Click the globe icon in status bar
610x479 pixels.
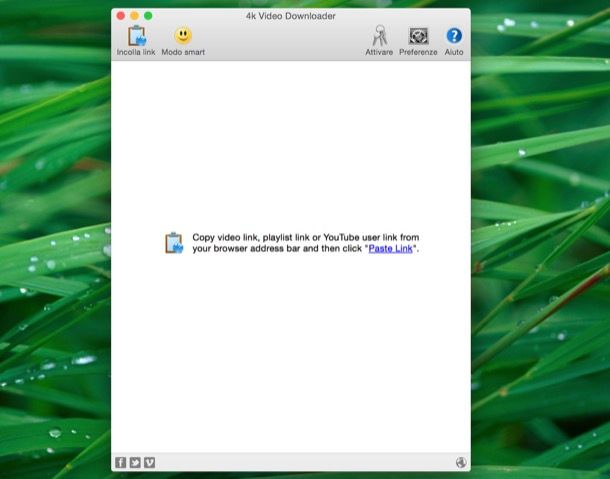(461, 462)
